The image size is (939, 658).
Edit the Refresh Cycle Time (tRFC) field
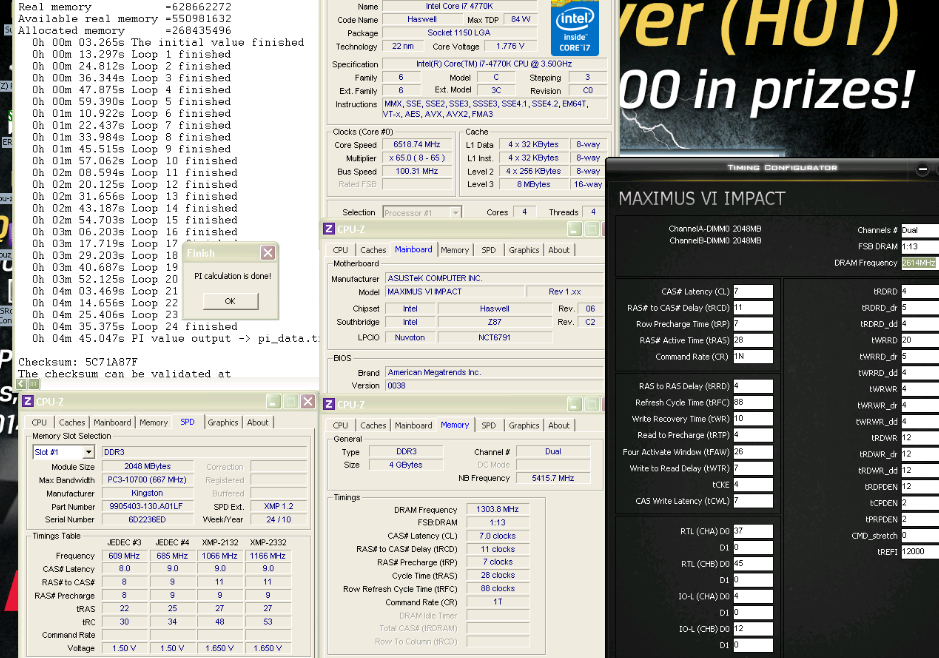(753, 402)
